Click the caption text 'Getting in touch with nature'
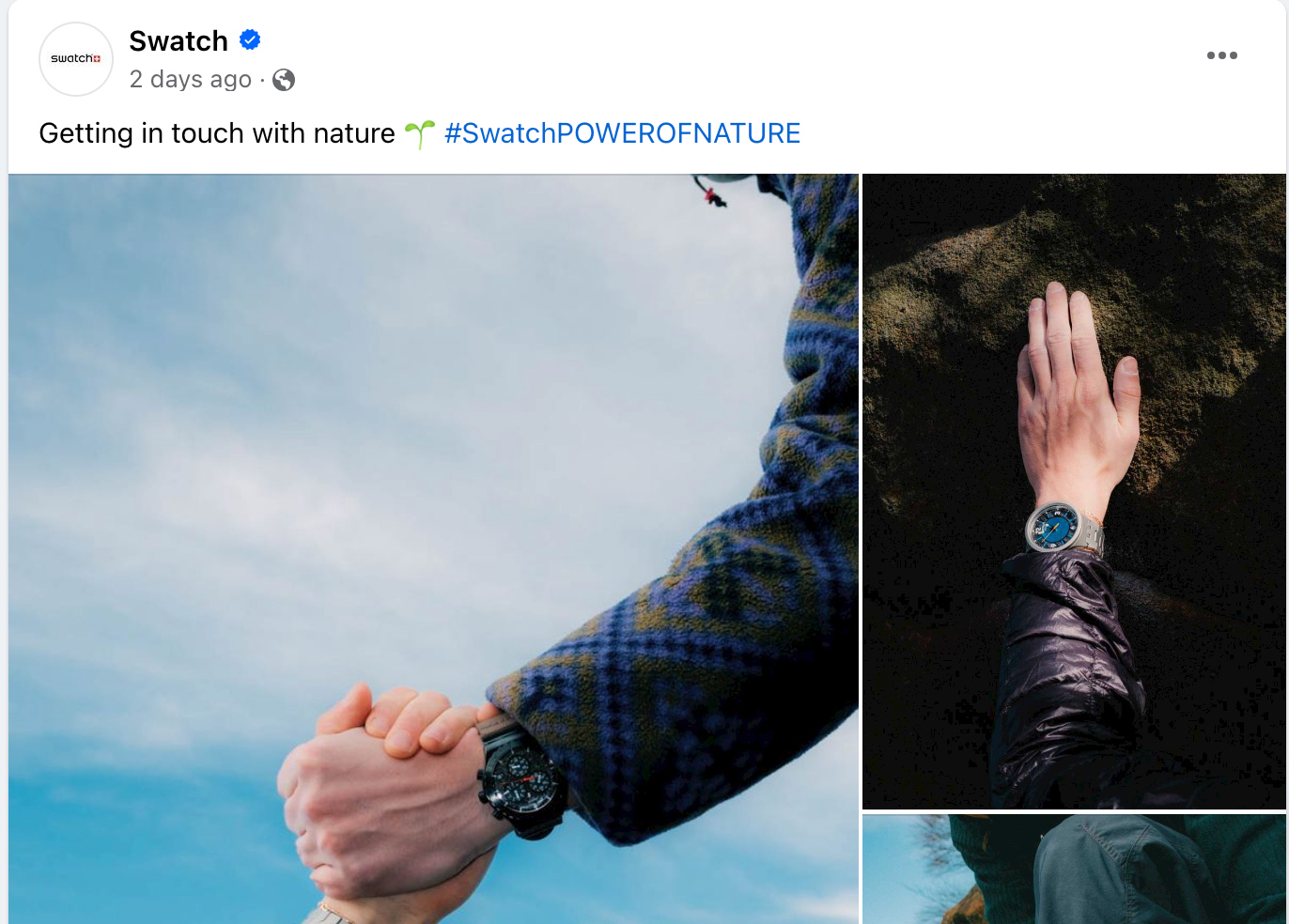Viewport: 1289px width, 924px height. point(217,133)
